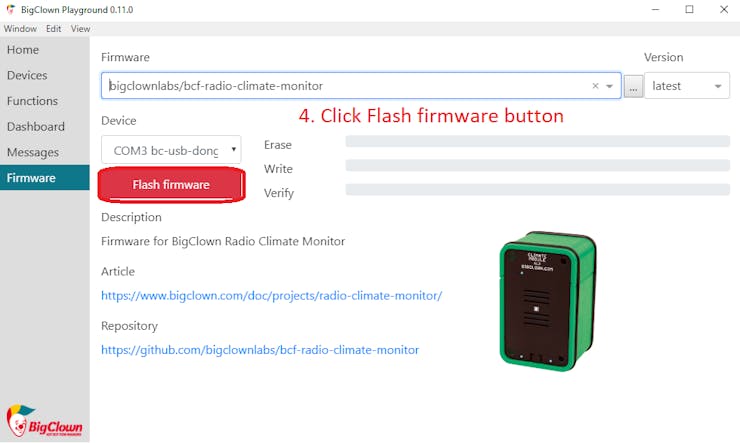Click the Flash firmware button
740x443 pixels.
[x=171, y=184]
